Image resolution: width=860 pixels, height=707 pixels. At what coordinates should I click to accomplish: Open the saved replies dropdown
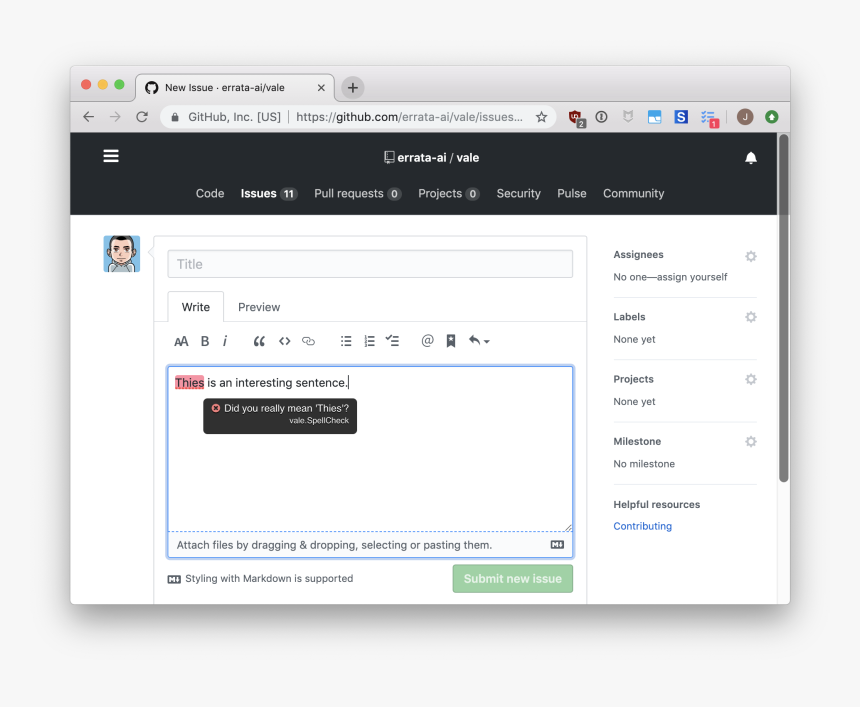click(x=479, y=341)
